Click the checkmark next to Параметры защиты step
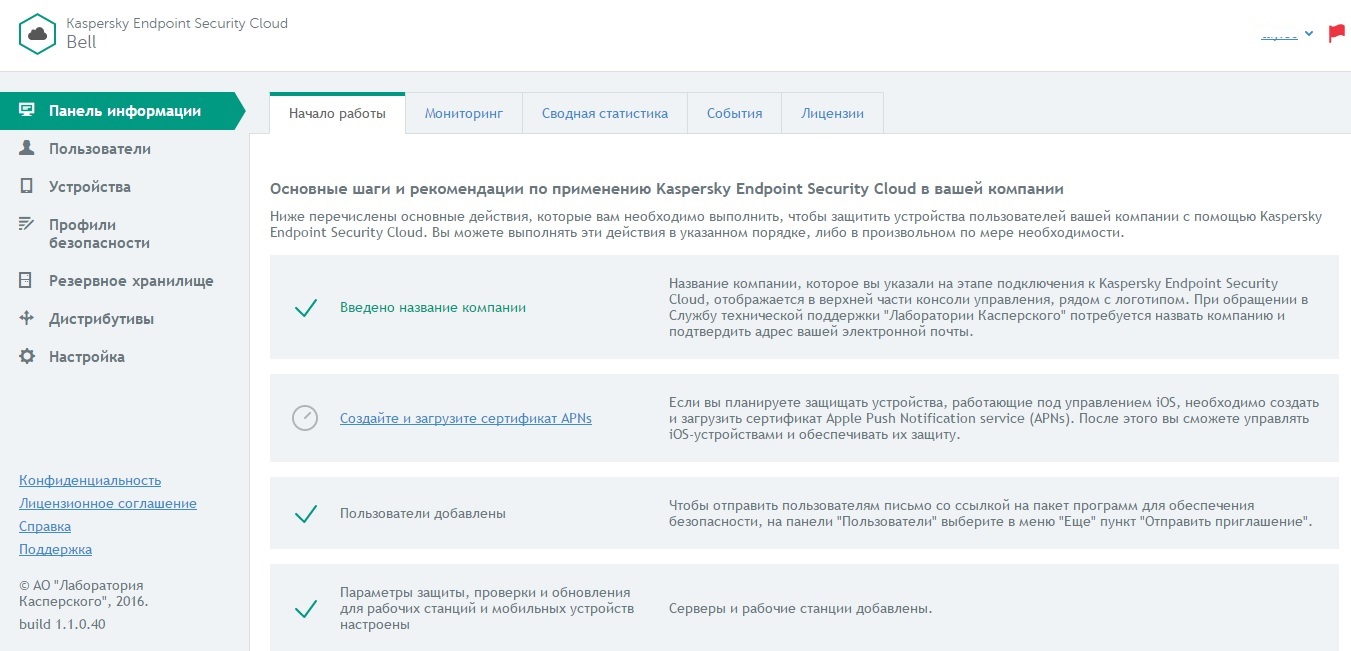Viewport: 1351px width, 651px height. click(x=306, y=609)
